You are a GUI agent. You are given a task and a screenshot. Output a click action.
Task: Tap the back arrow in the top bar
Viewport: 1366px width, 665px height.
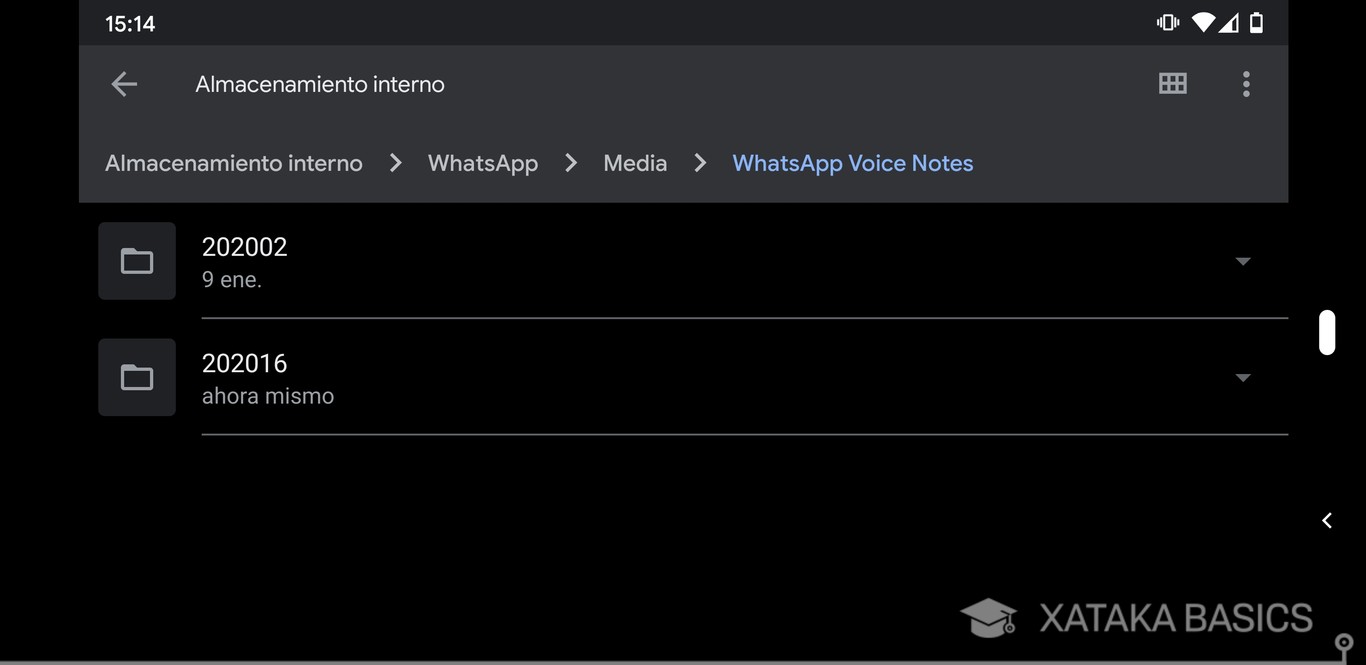(123, 83)
